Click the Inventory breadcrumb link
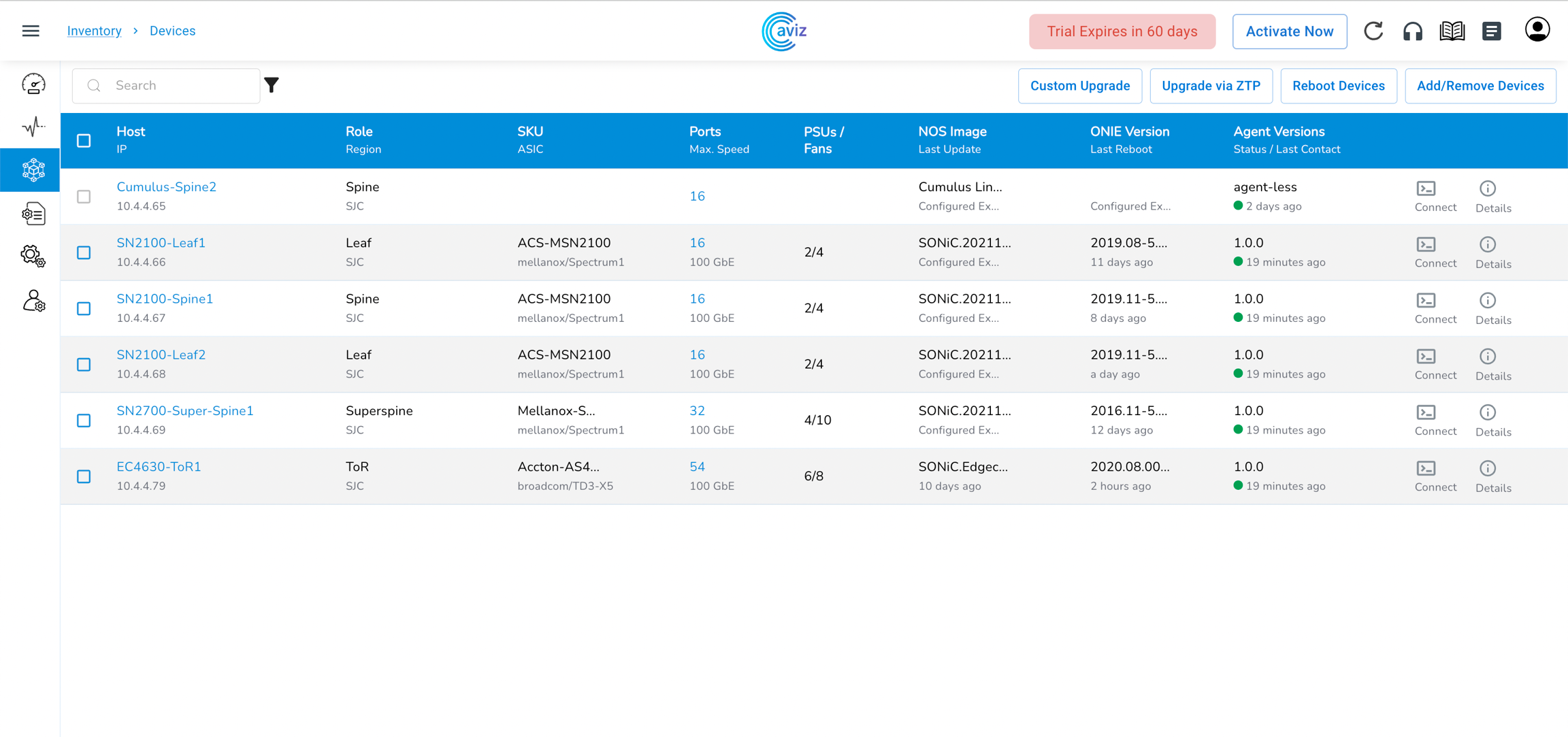This screenshot has width=1568, height=737. (94, 31)
